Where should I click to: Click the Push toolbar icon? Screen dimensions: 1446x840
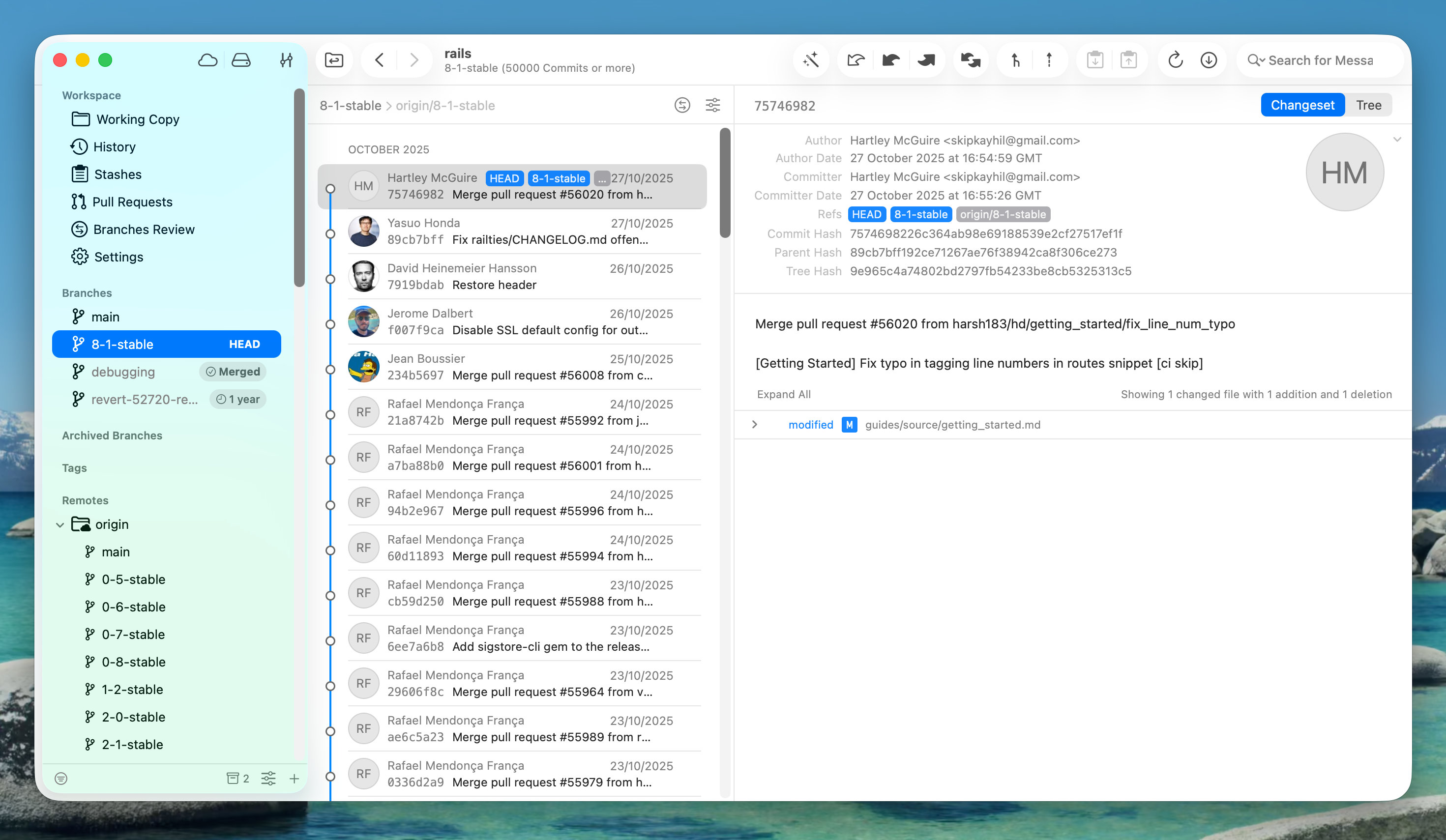pos(927,59)
